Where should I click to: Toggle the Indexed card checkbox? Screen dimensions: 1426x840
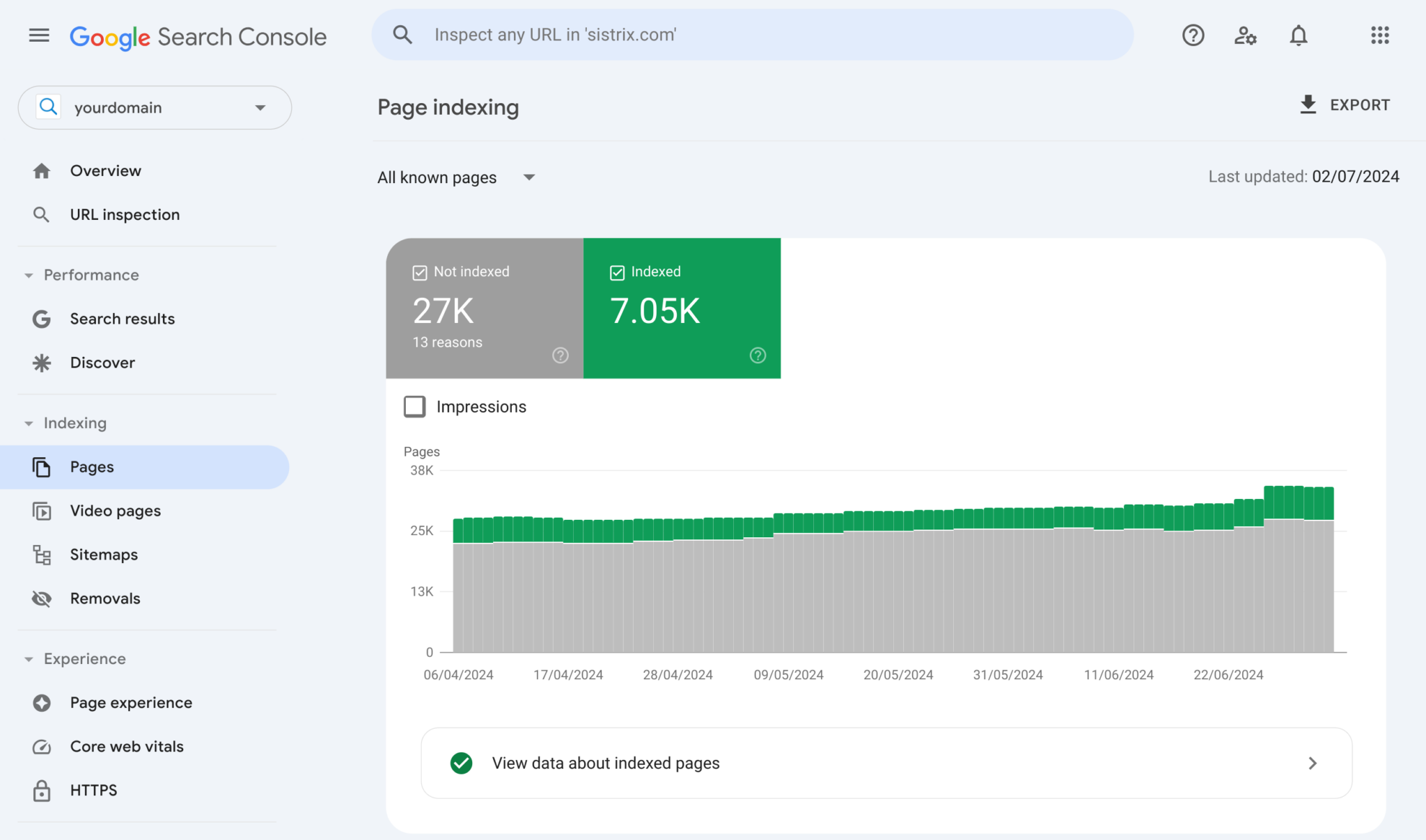(617, 272)
